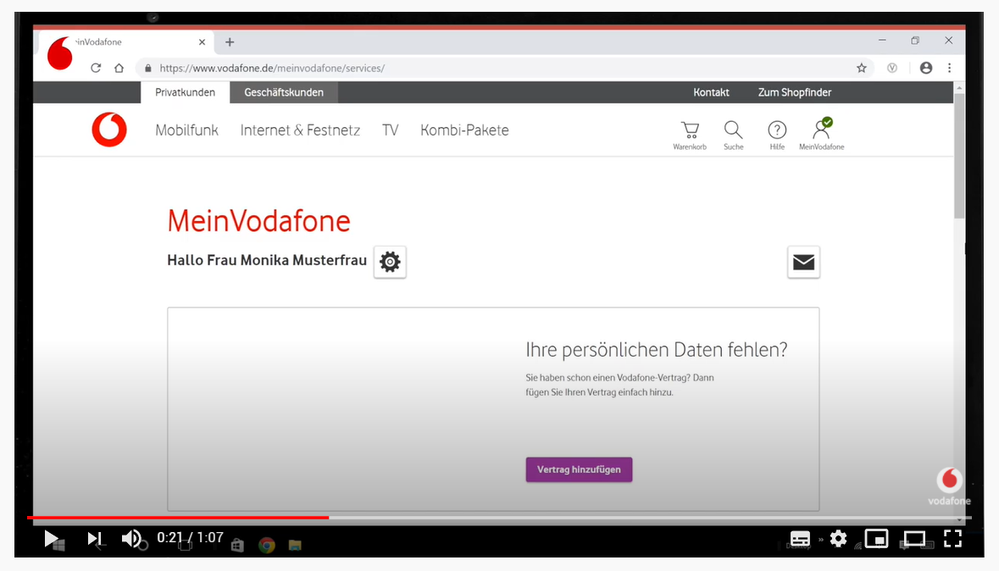Open the Mobilfunk menu

click(187, 130)
